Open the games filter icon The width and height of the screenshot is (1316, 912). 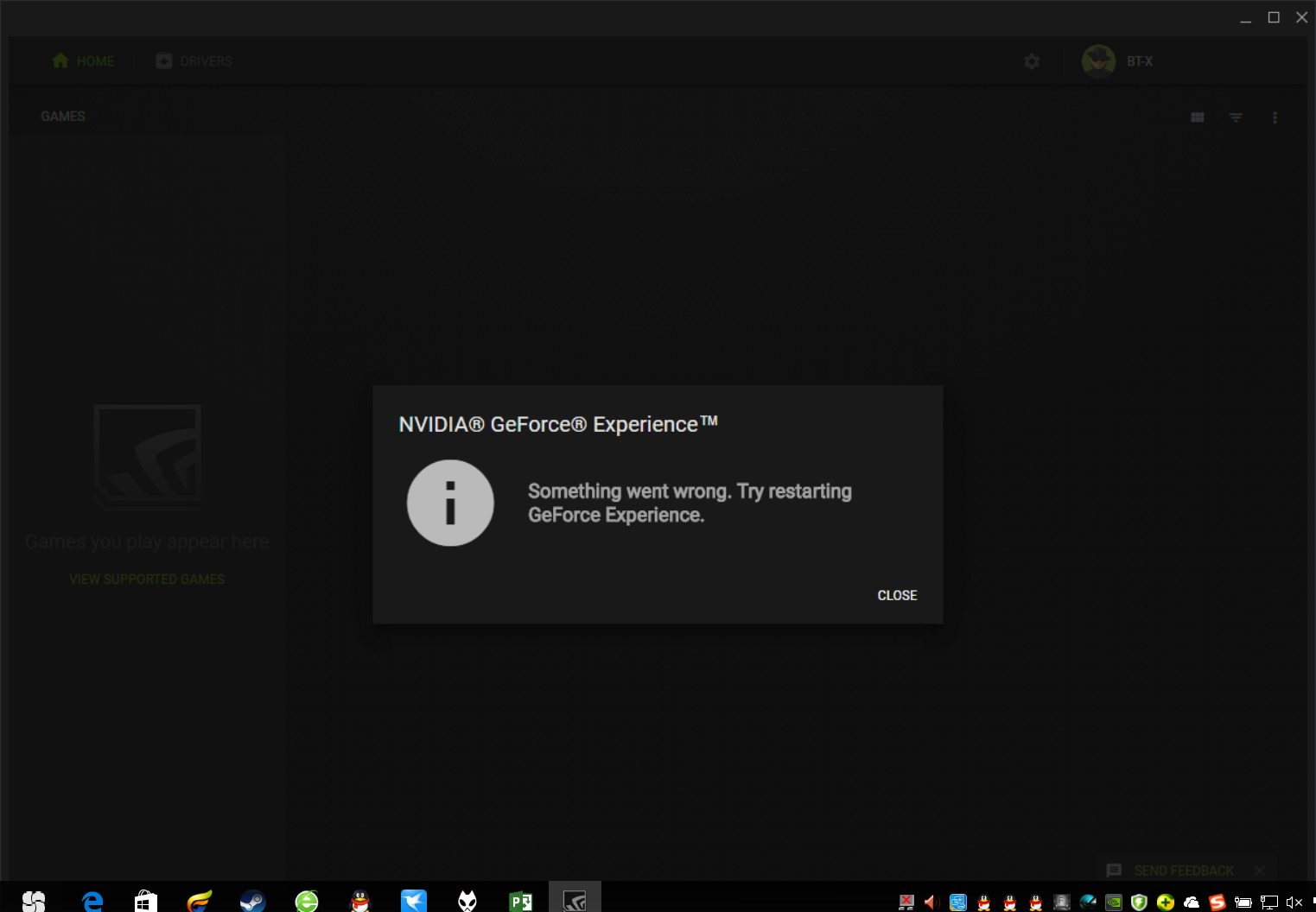[1237, 117]
